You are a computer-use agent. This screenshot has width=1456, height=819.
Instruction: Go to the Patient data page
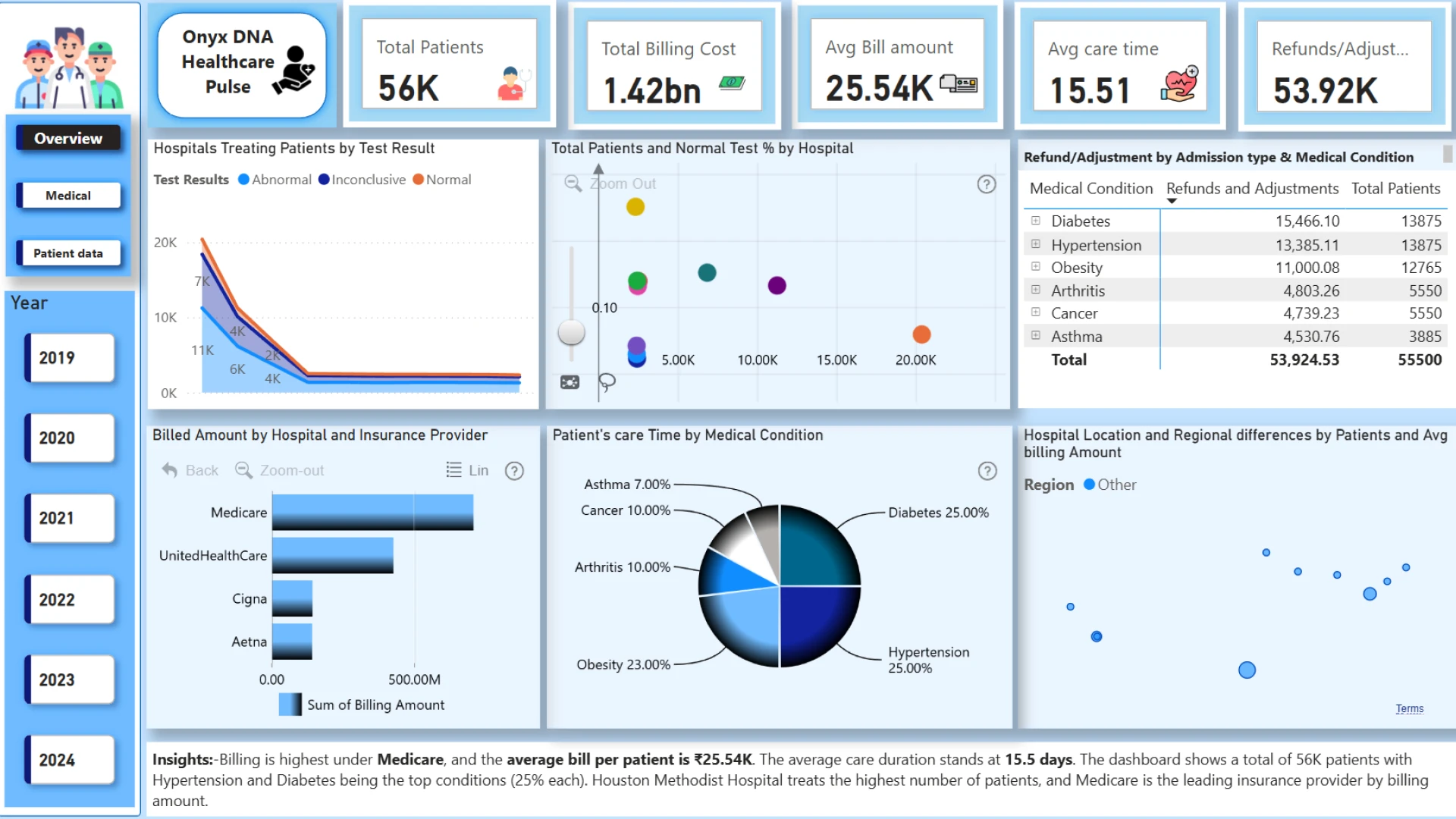[68, 253]
